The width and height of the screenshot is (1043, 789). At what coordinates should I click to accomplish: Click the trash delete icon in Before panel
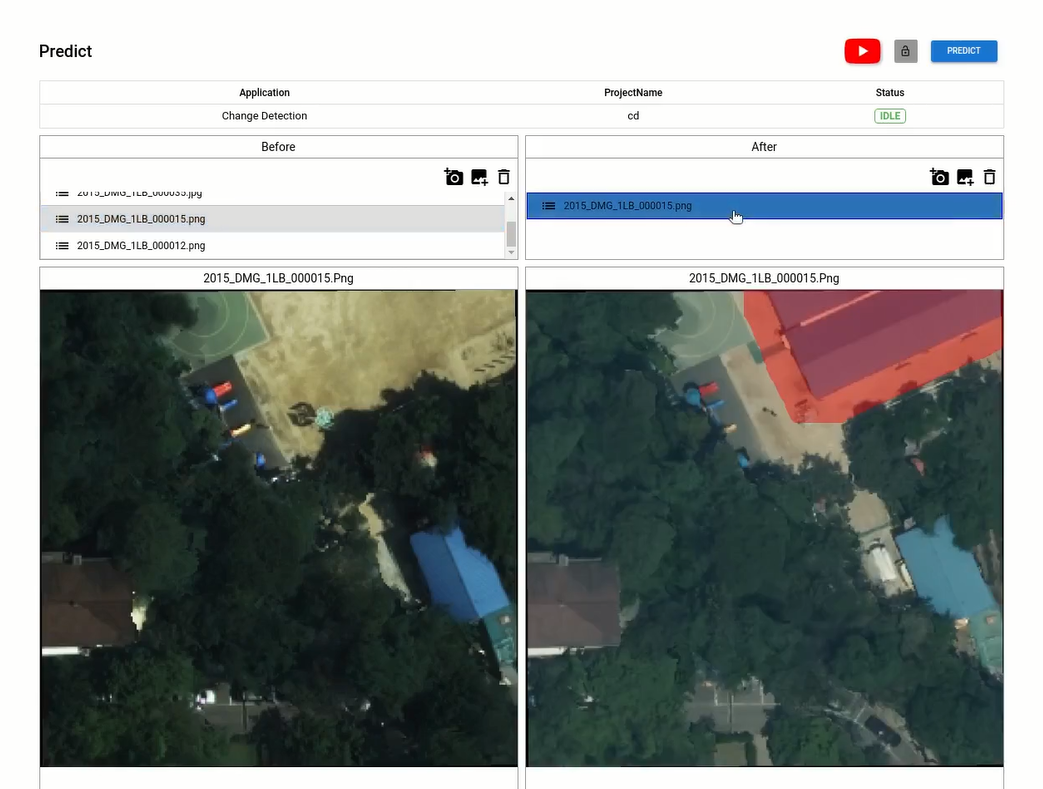click(x=504, y=177)
